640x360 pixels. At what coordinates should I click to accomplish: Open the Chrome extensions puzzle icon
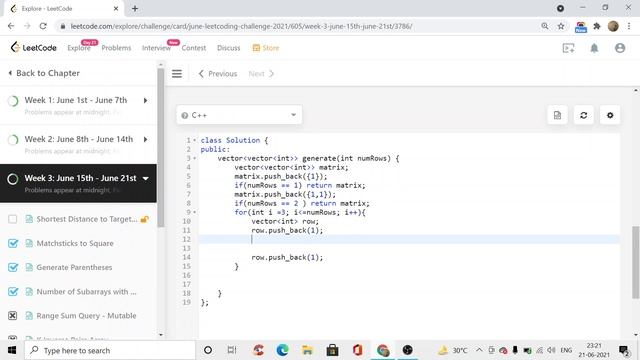pyautogui.click(x=597, y=26)
